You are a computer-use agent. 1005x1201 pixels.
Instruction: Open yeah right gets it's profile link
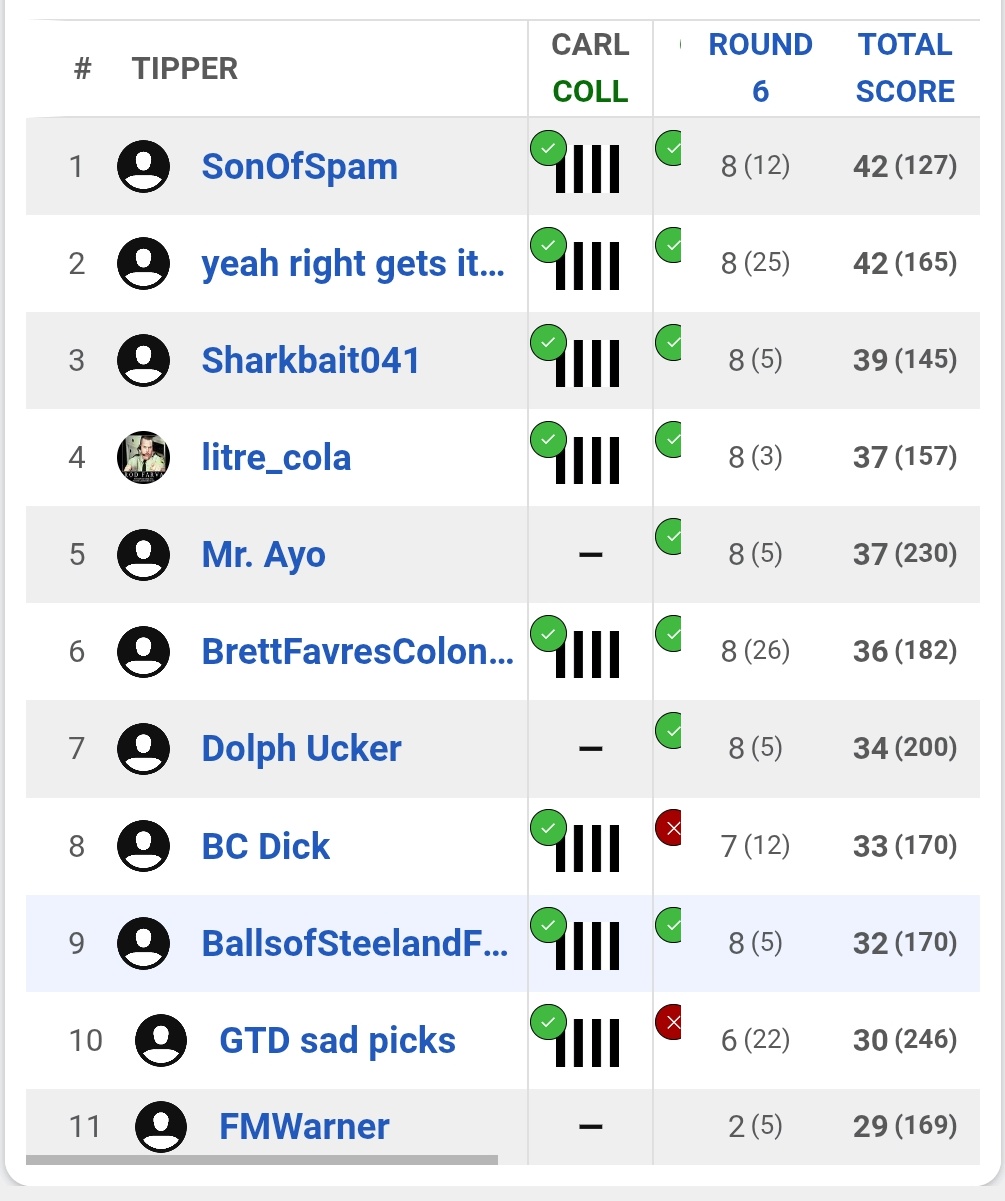[352, 264]
